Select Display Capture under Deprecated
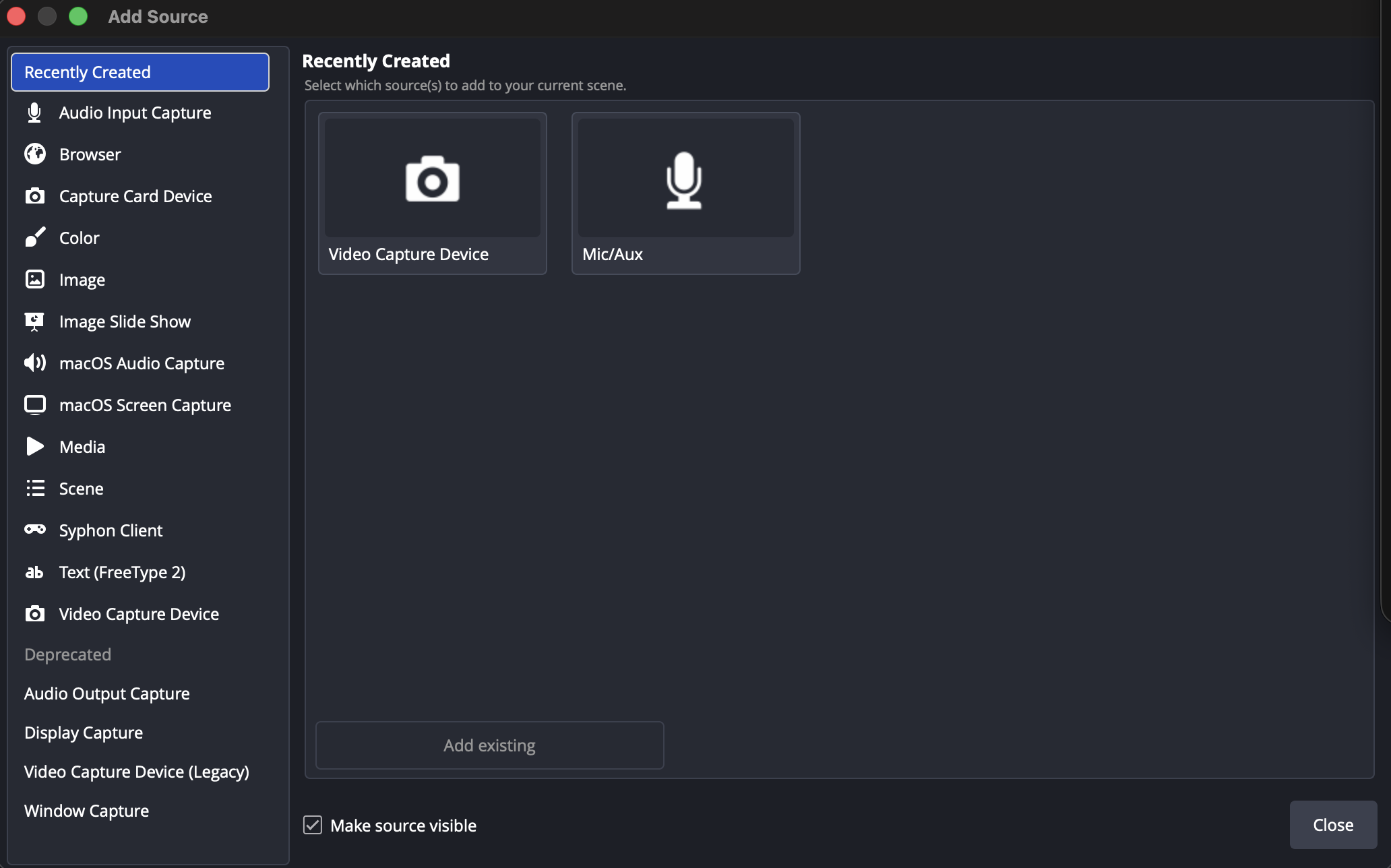This screenshot has width=1391, height=868. click(84, 733)
